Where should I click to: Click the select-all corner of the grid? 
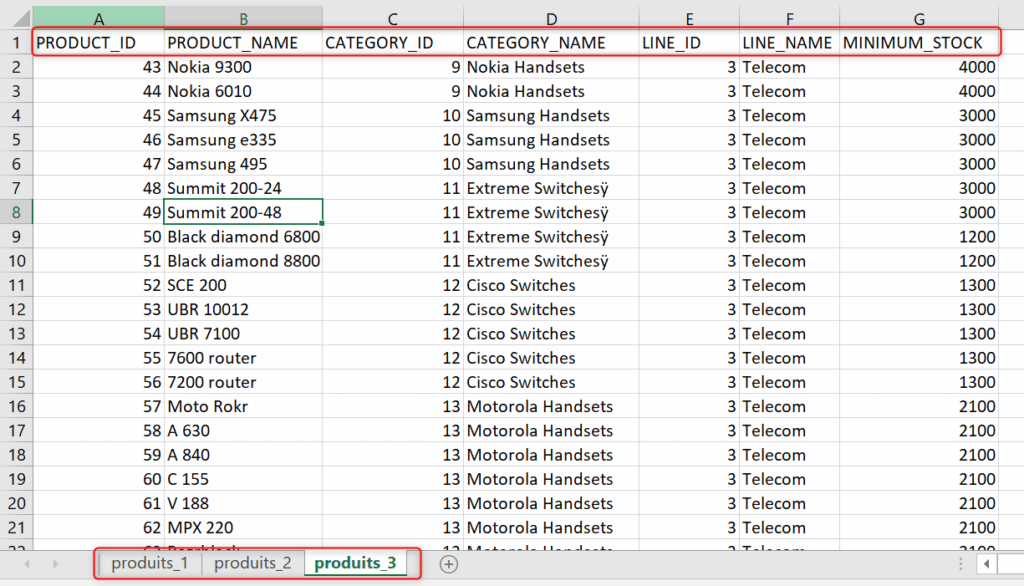coord(16,18)
